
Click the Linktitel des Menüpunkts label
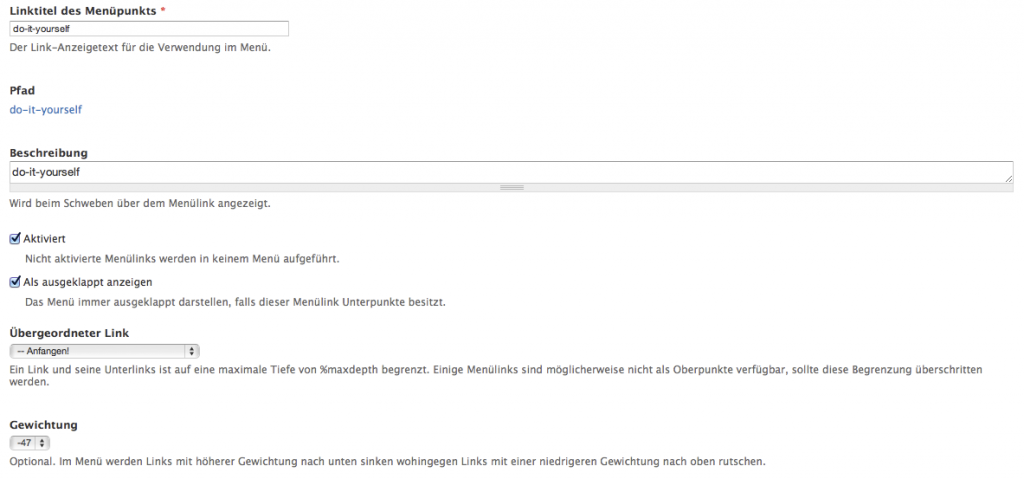coord(82,10)
